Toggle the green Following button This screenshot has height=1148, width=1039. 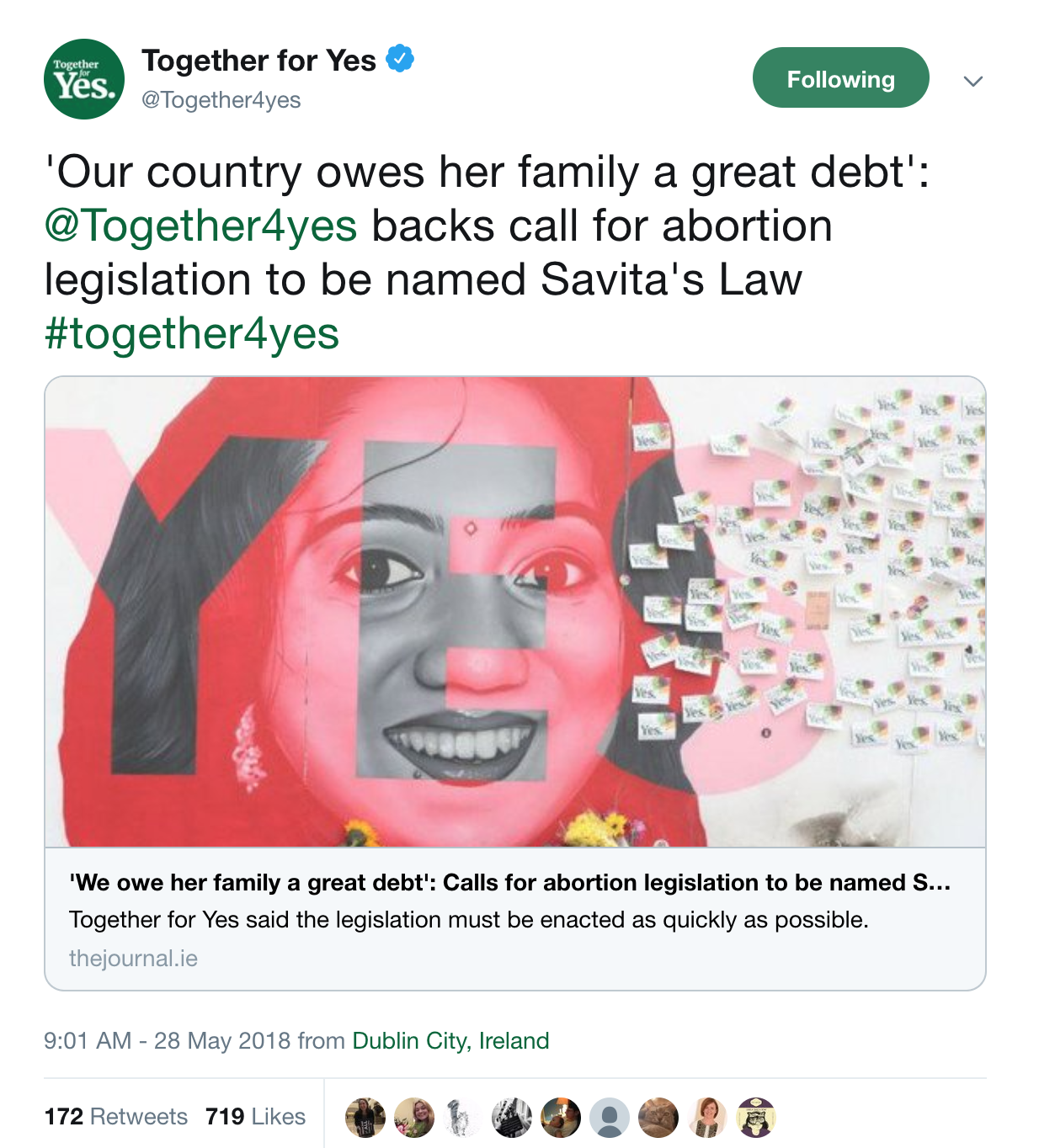pyautogui.click(x=840, y=78)
